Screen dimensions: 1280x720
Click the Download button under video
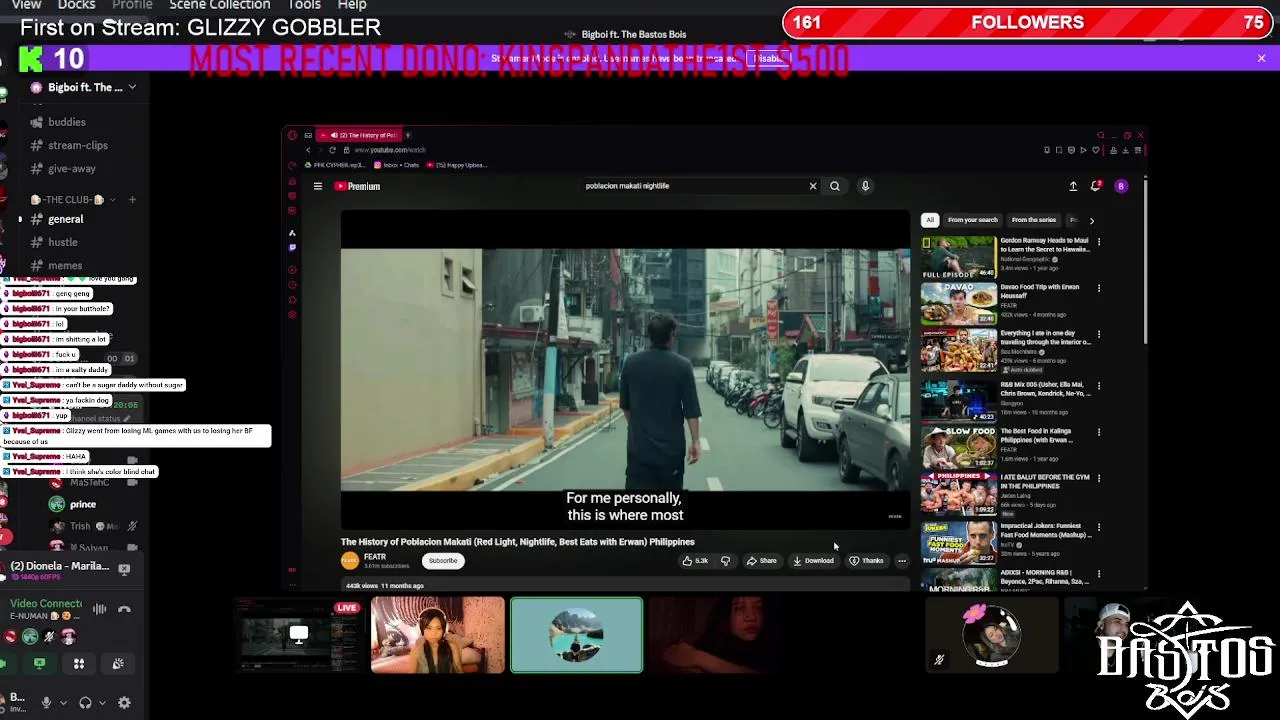[x=813, y=561]
